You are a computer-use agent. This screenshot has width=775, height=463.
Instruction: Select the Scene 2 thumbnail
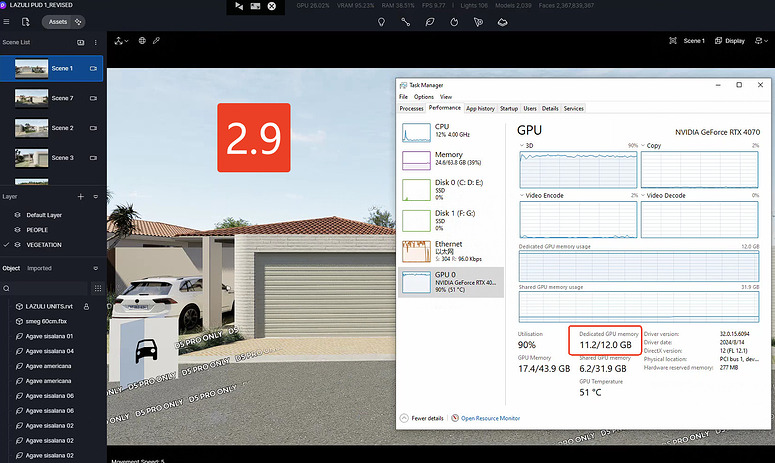click(x=32, y=128)
